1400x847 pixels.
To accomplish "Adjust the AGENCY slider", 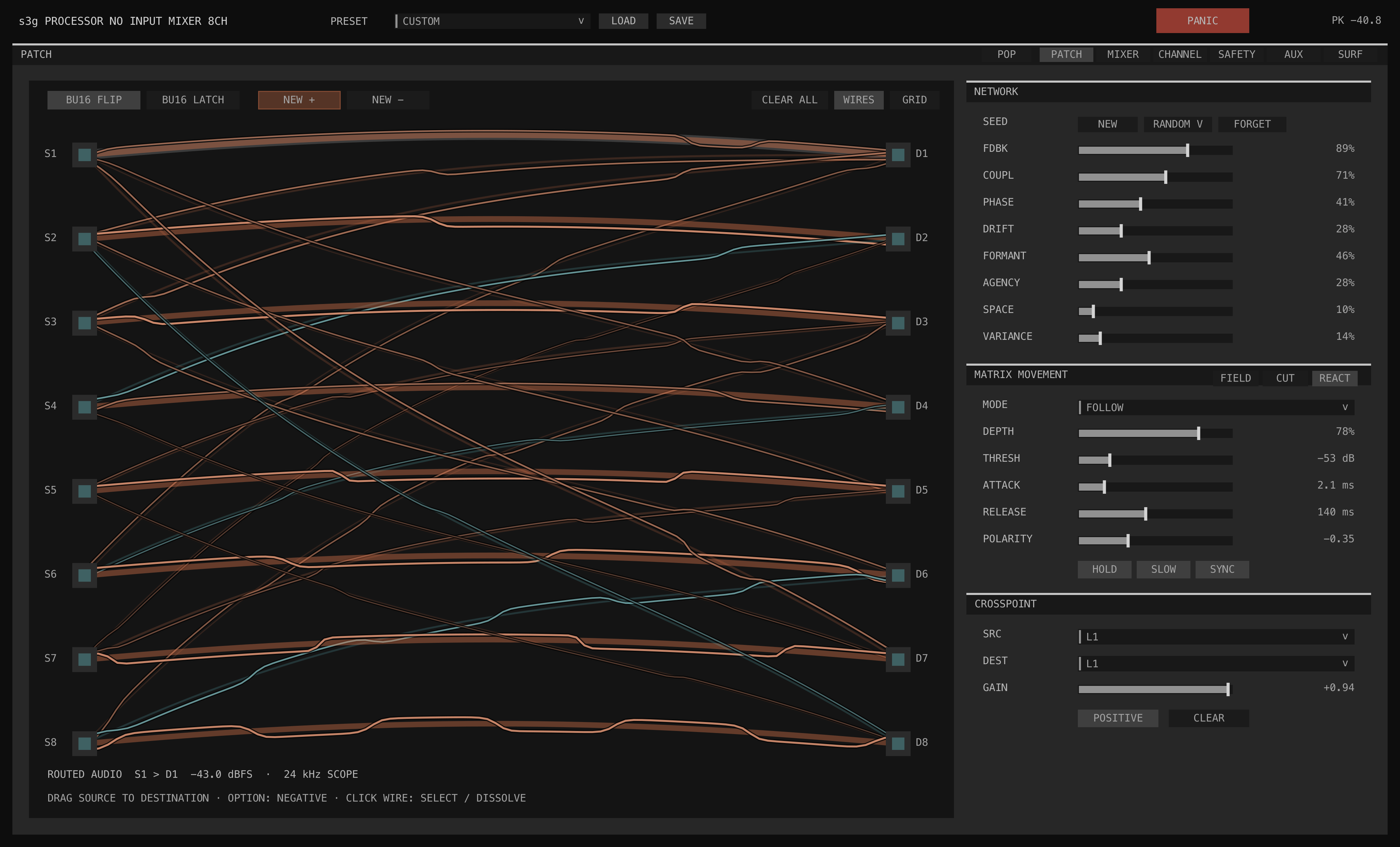I will [1156, 284].
